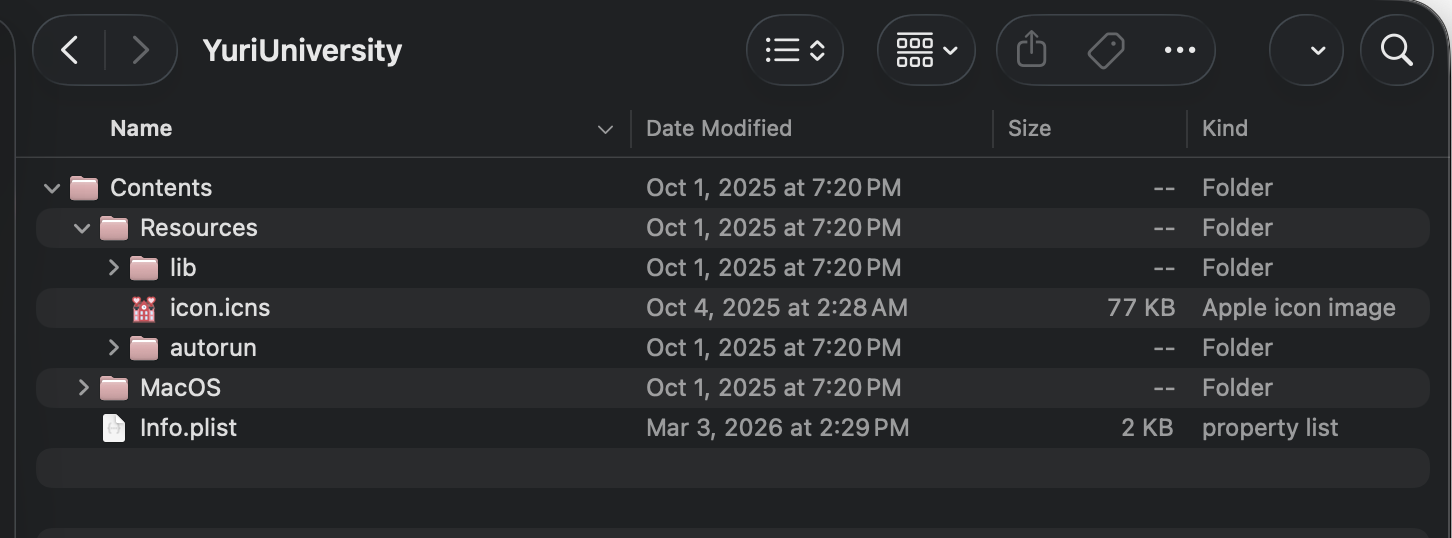Collapse the Resources folder

point(82,228)
